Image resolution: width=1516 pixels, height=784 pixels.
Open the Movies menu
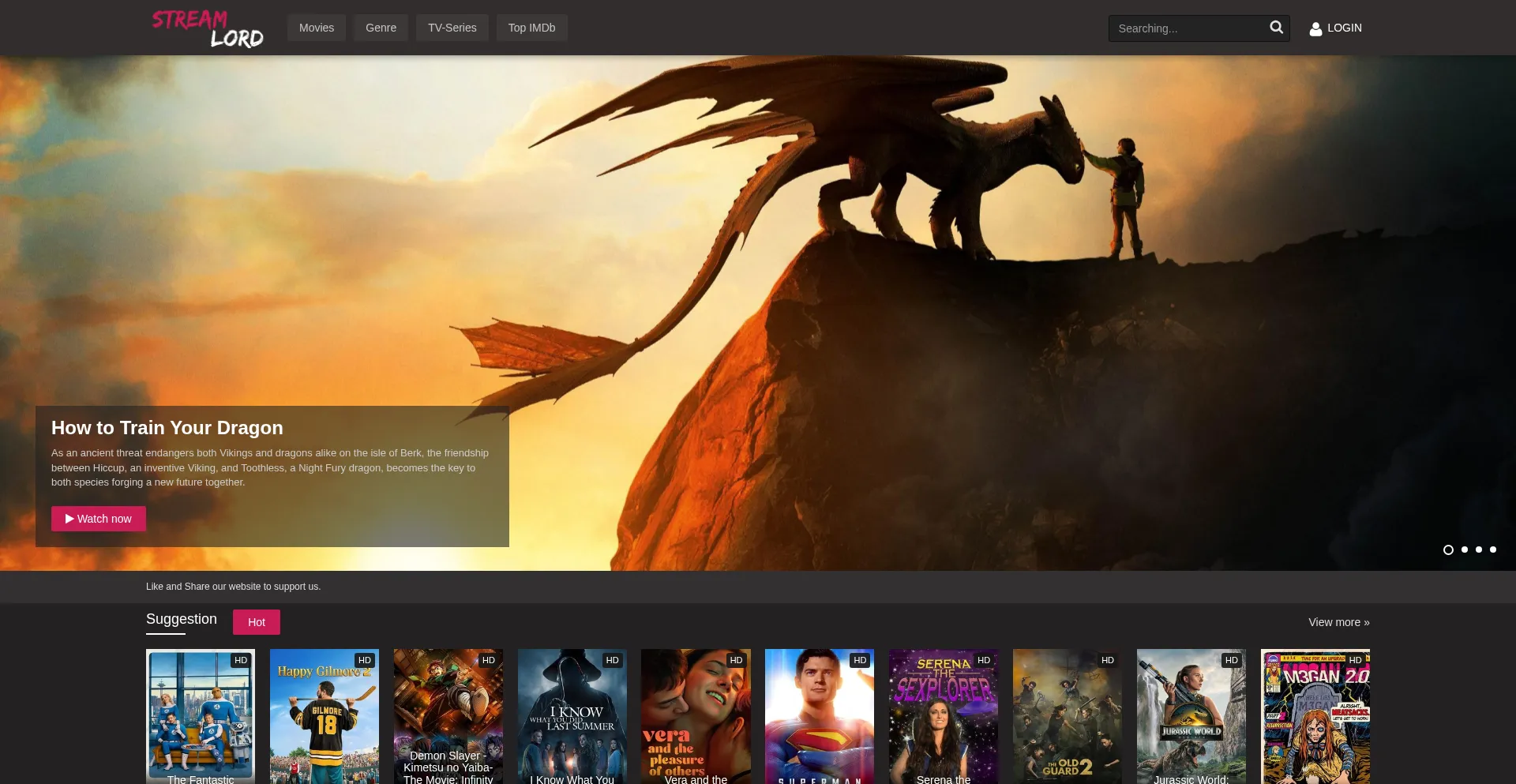tap(317, 28)
